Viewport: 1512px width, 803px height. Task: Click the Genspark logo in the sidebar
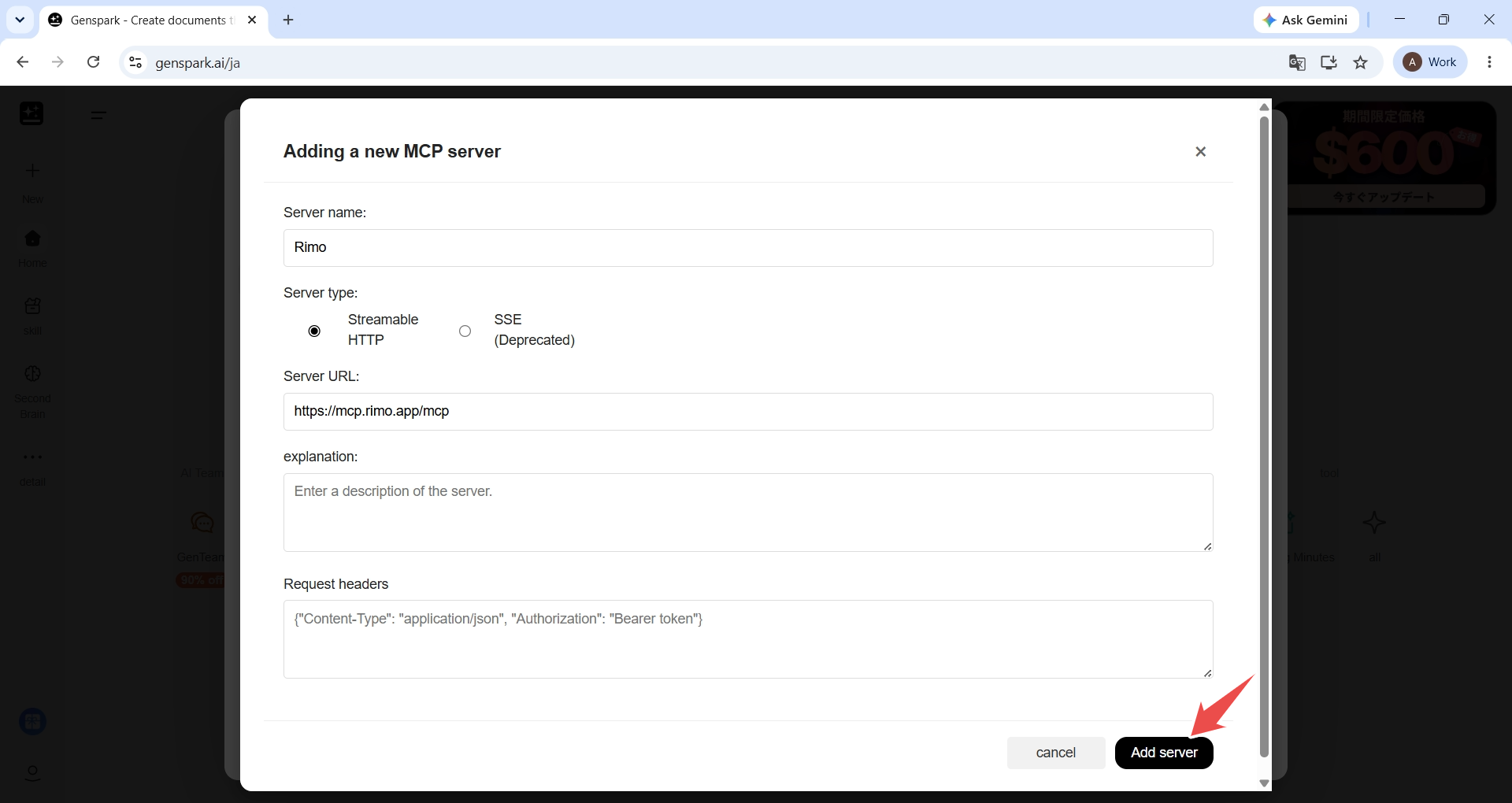point(31,113)
